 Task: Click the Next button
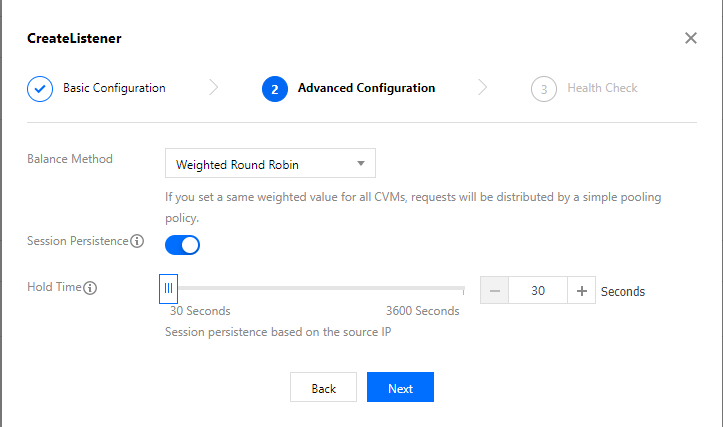click(400, 388)
